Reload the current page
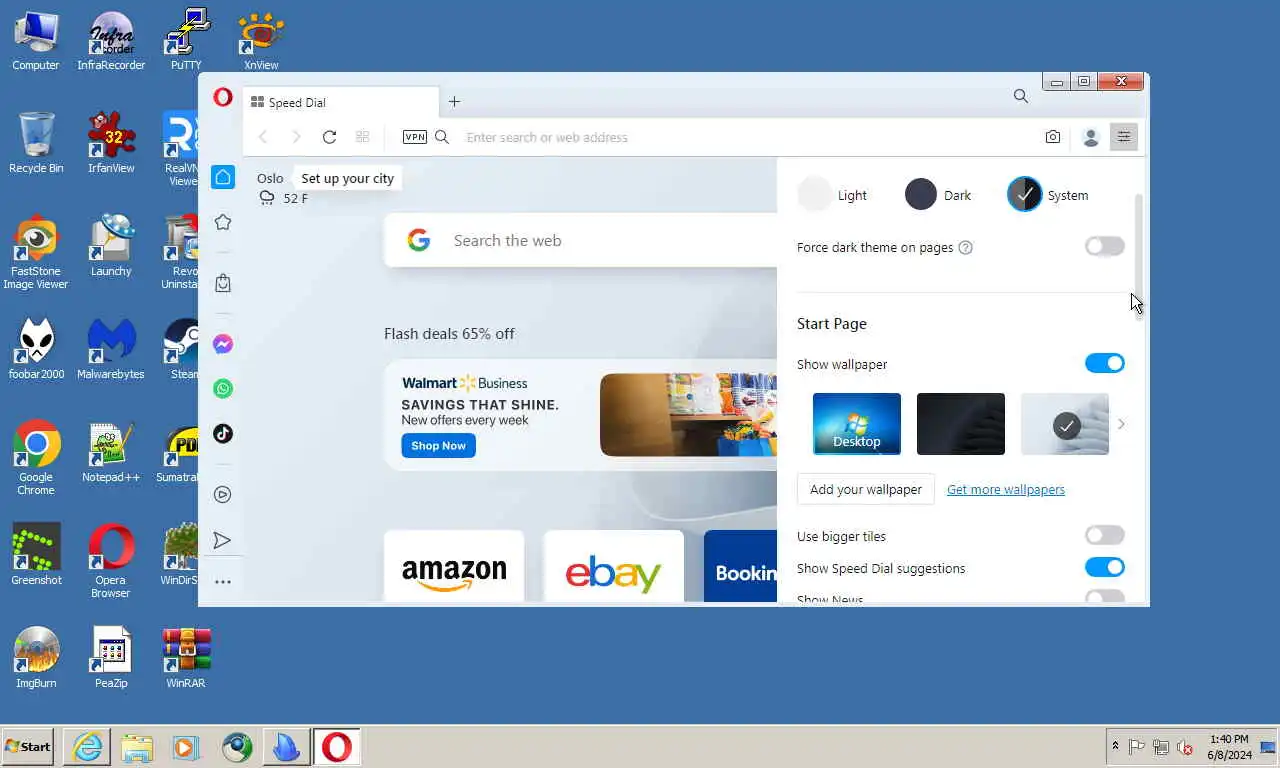Screen dimensions: 1280x768 pyautogui.click(x=329, y=137)
